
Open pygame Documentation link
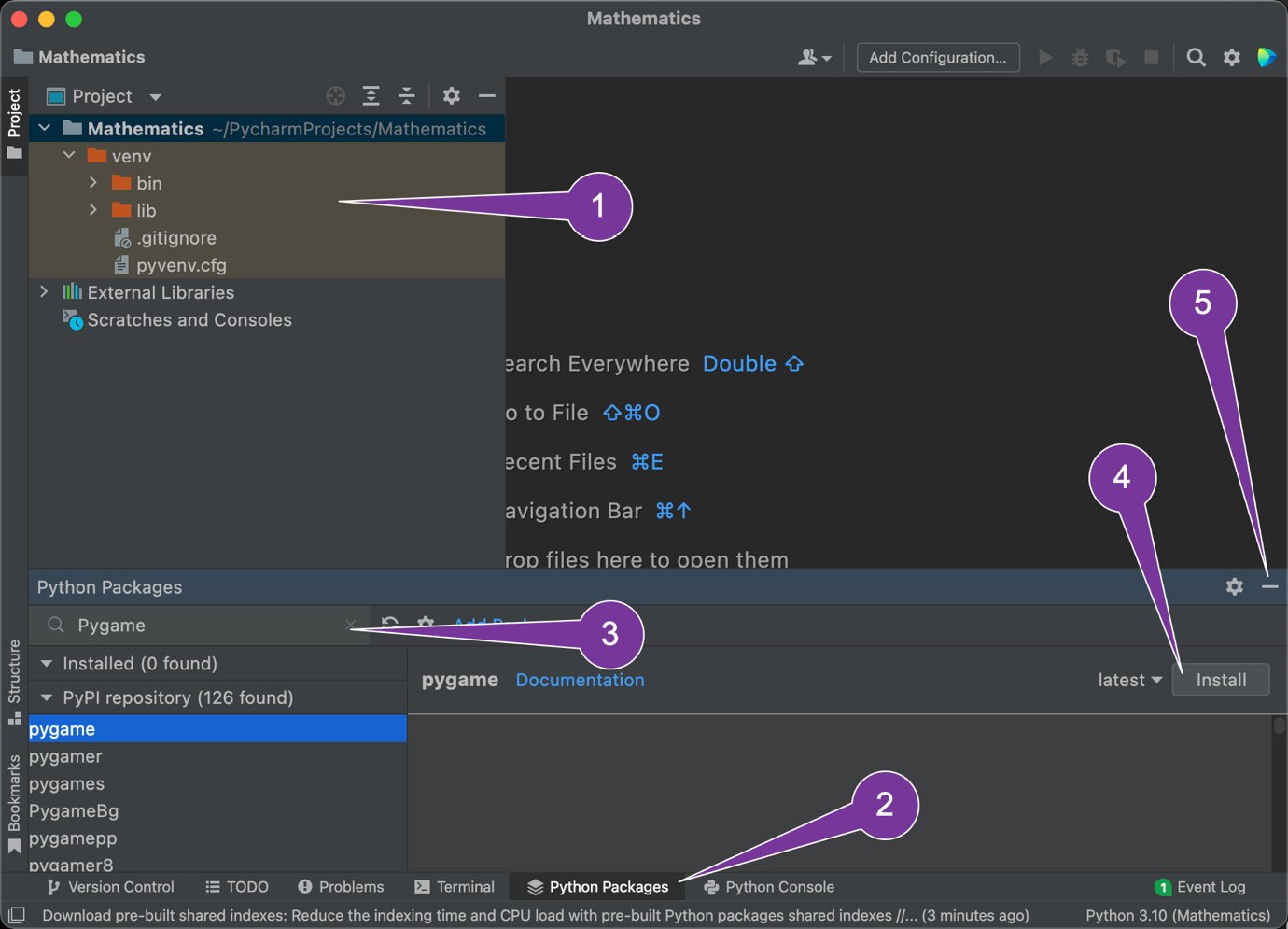(580, 680)
